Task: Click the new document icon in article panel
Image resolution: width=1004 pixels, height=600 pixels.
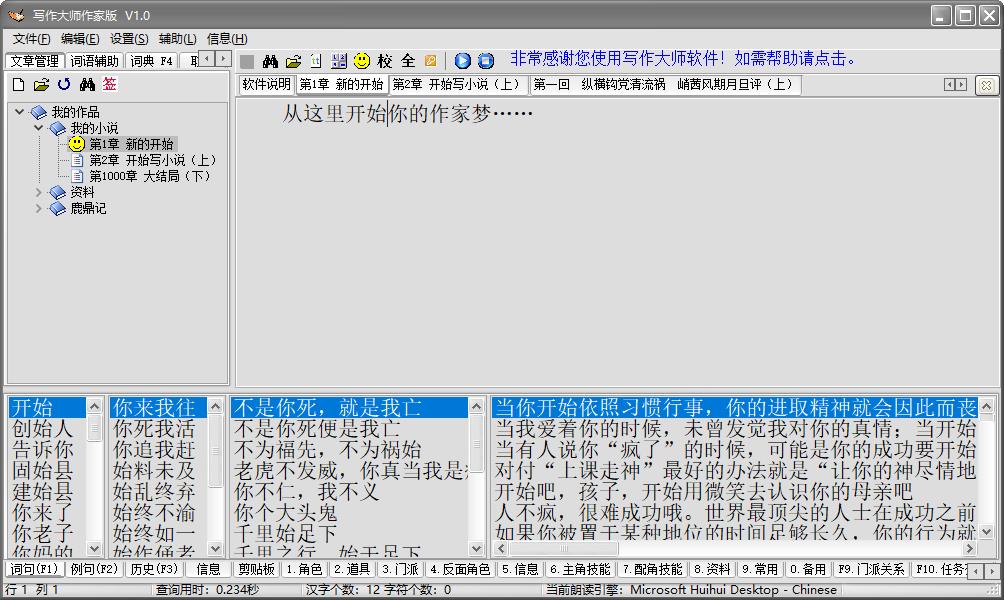Action: click(x=19, y=85)
